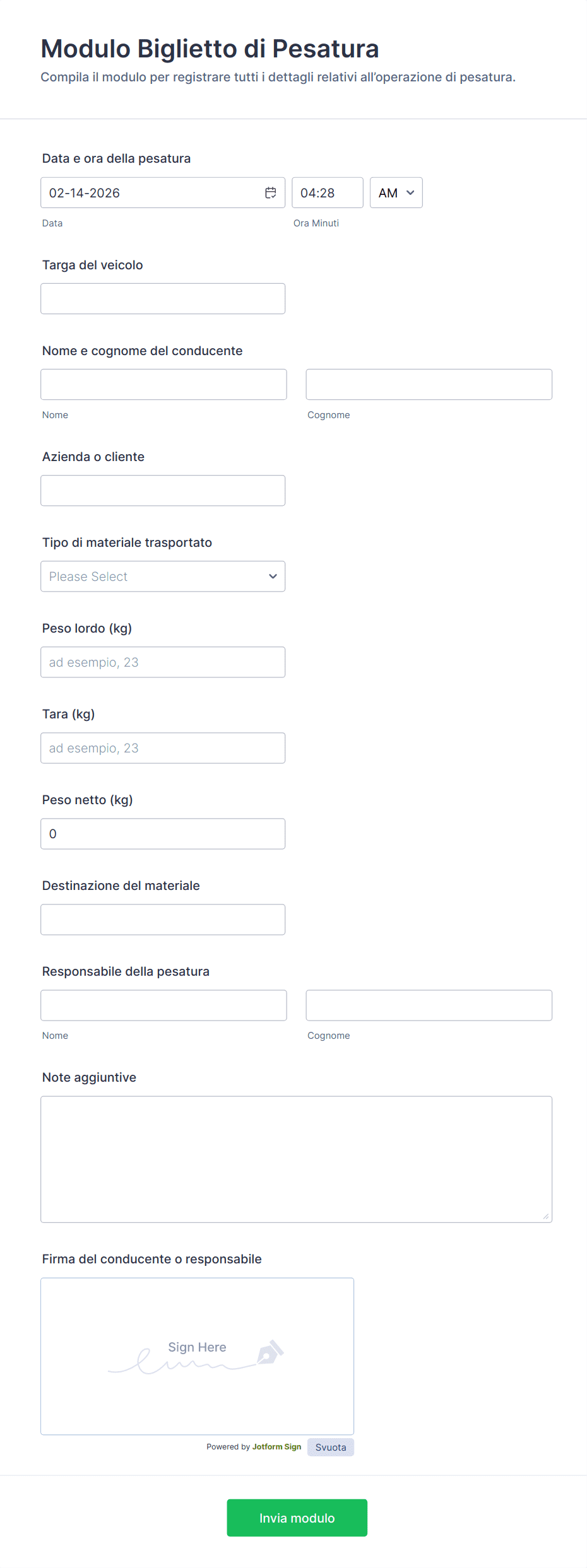Image resolution: width=587 pixels, height=1568 pixels.
Task: Click the Responsabile Cognome input field
Action: pos(429,1005)
